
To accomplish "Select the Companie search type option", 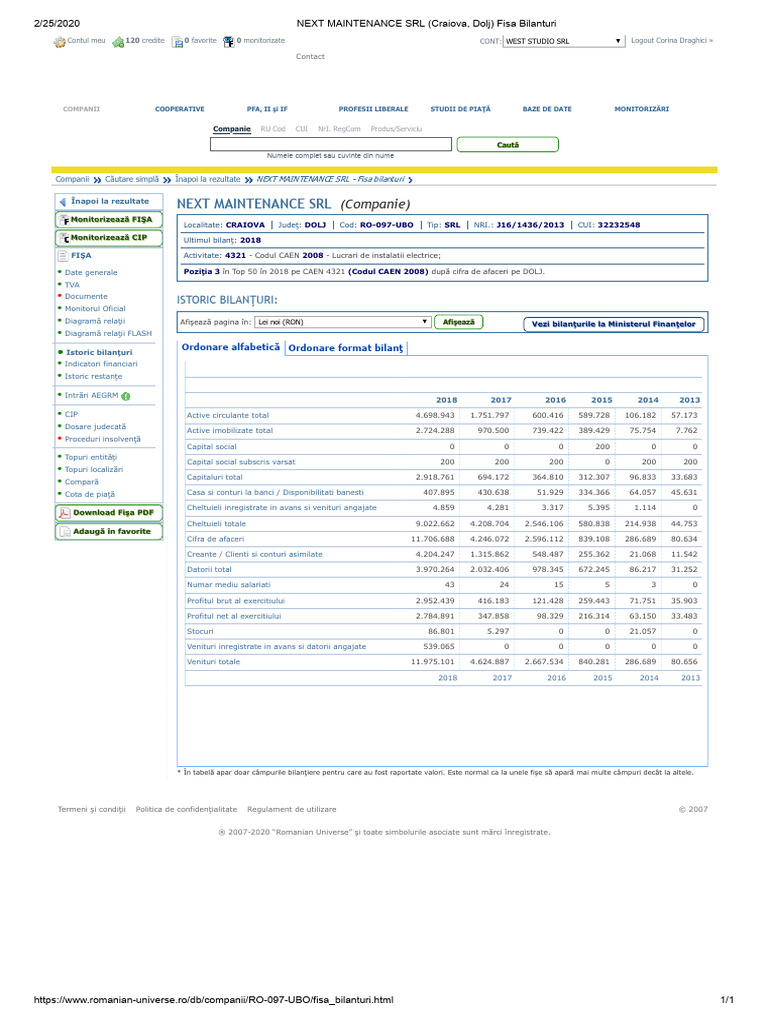I will (232, 129).
